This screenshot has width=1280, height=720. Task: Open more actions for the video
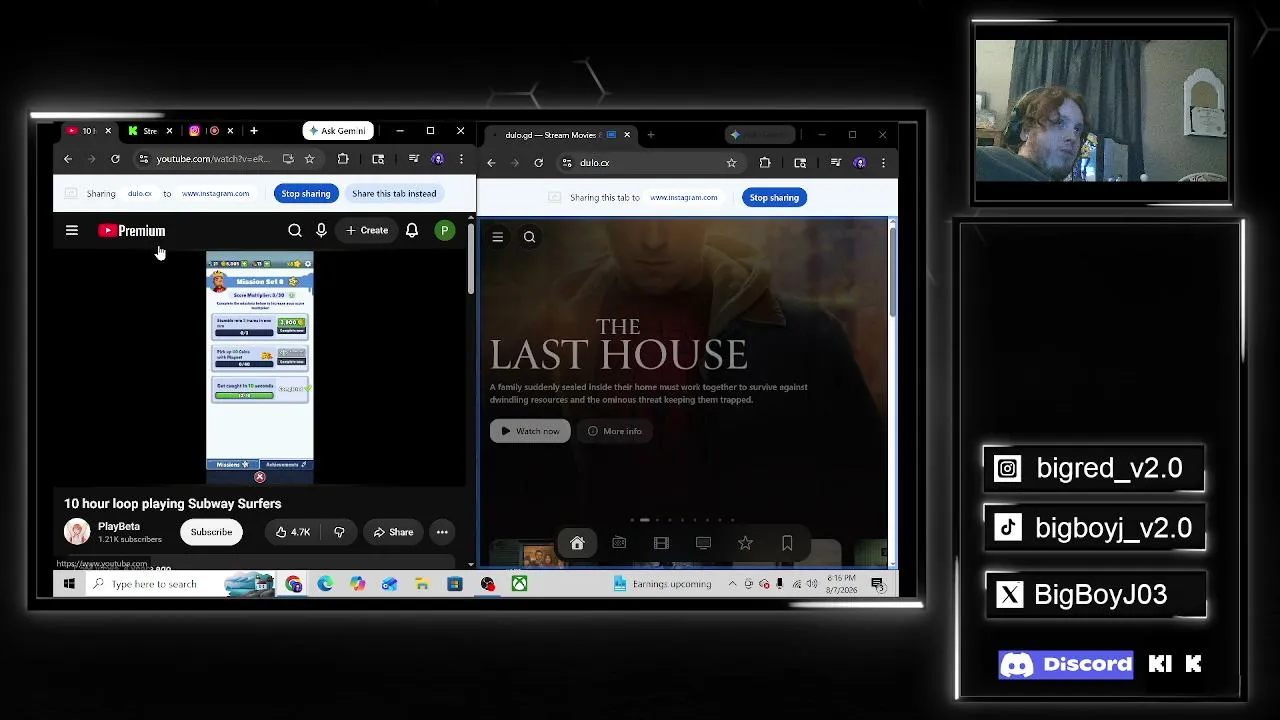click(x=442, y=532)
